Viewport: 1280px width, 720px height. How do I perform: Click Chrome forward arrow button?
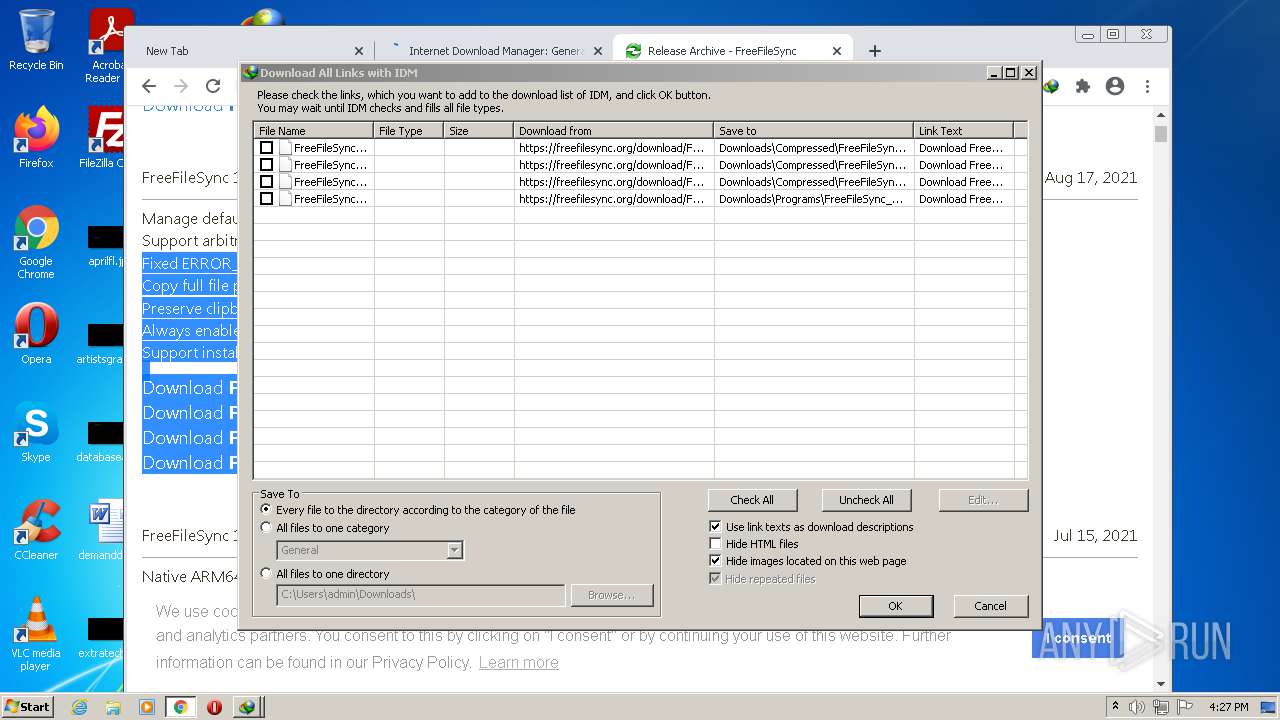(x=181, y=86)
